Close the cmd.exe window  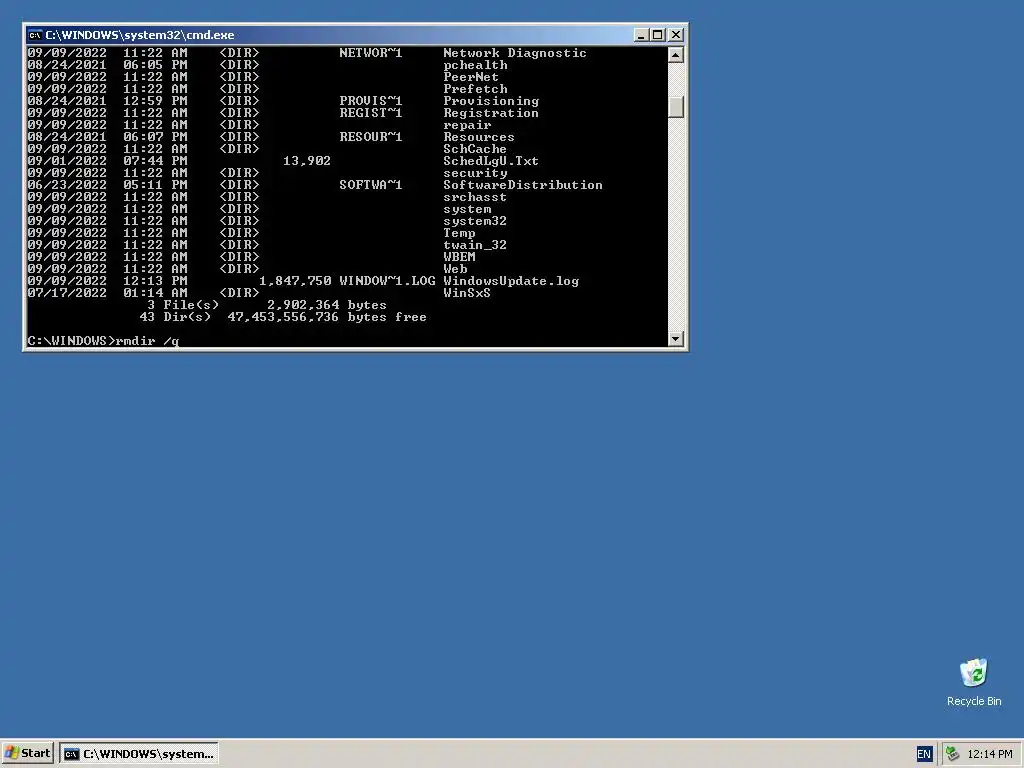click(x=676, y=35)
